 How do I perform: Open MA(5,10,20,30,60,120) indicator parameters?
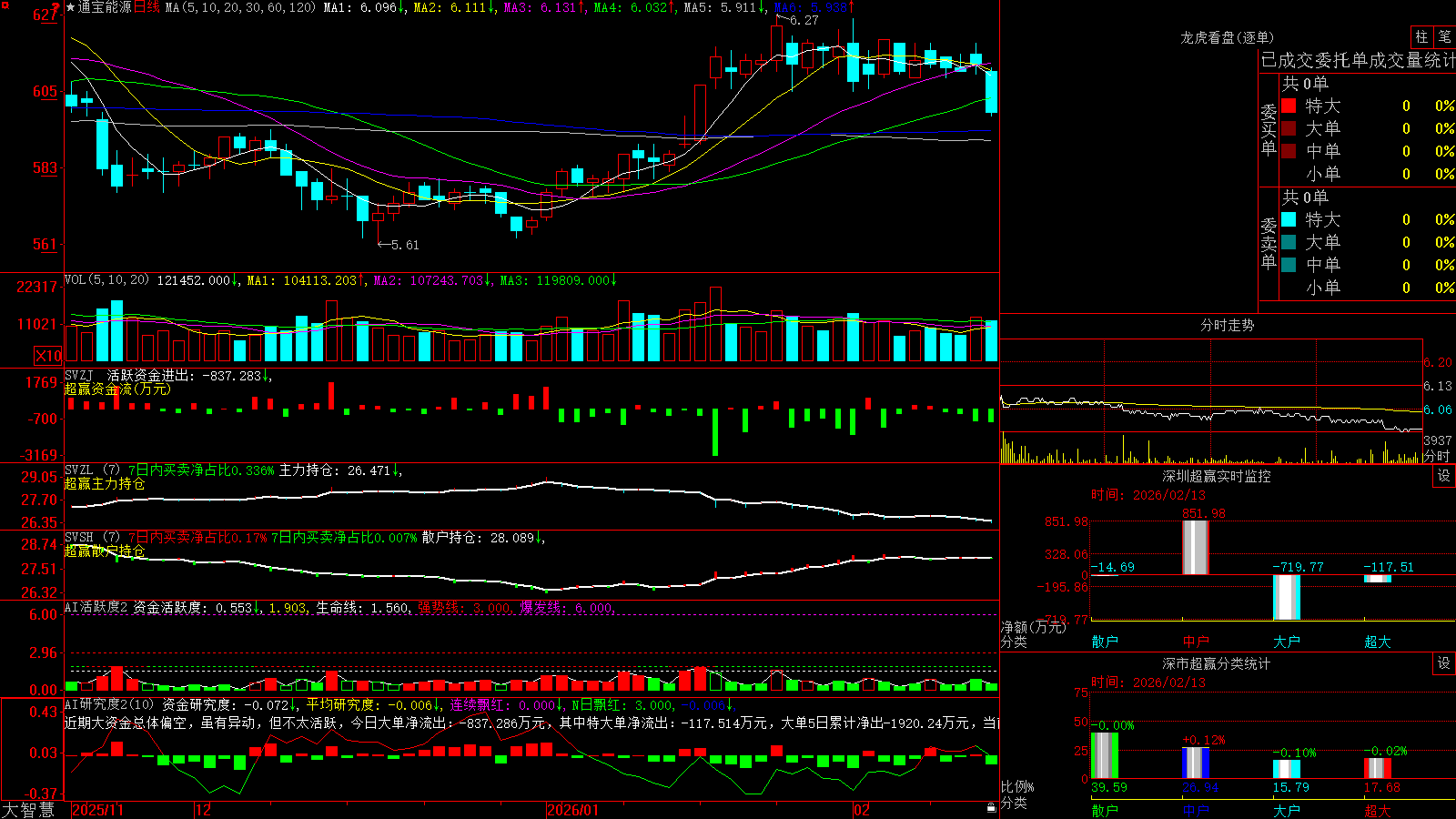[x=240, y=7]
